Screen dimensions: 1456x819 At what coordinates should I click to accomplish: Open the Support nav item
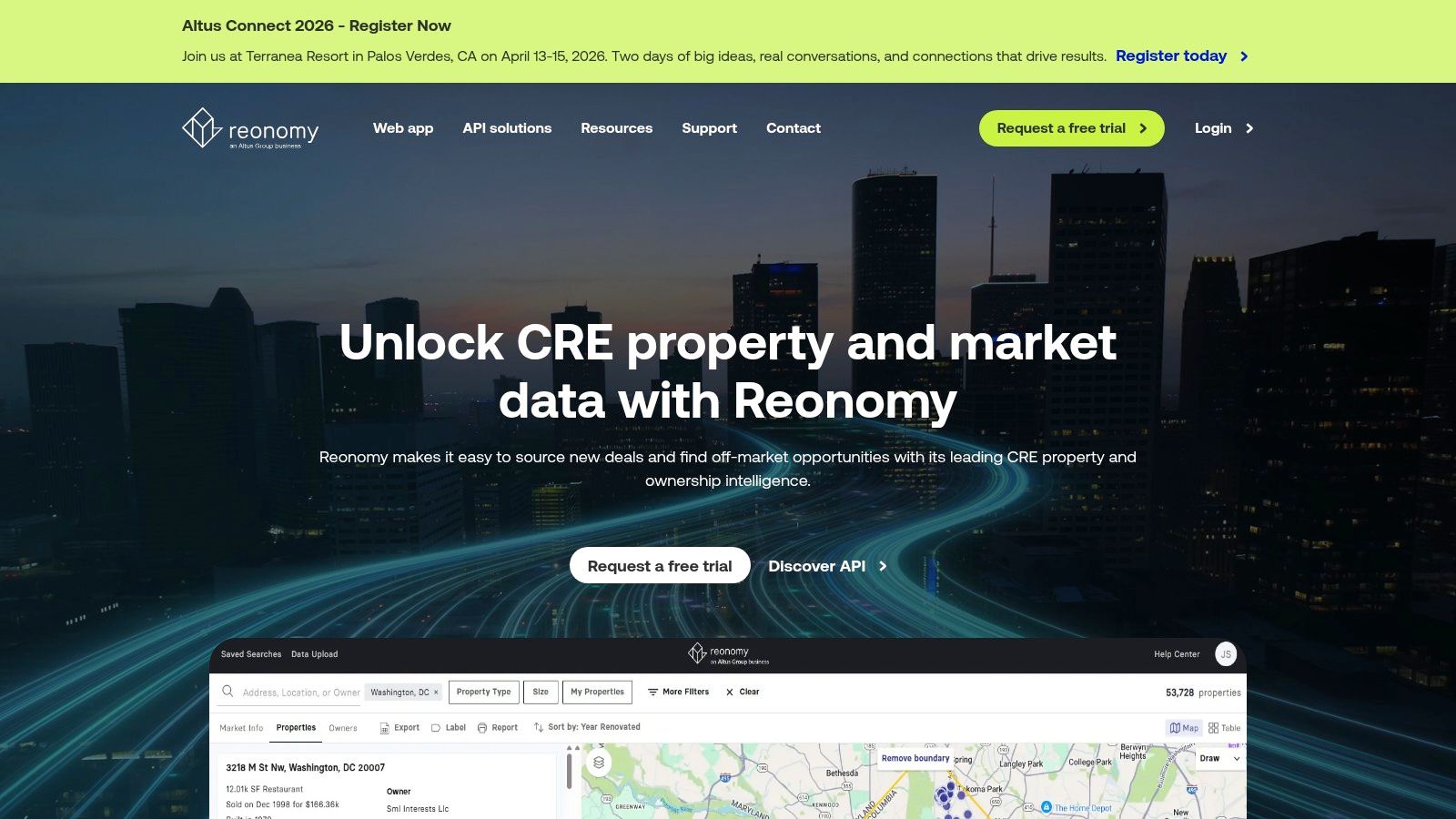(709, 128)
